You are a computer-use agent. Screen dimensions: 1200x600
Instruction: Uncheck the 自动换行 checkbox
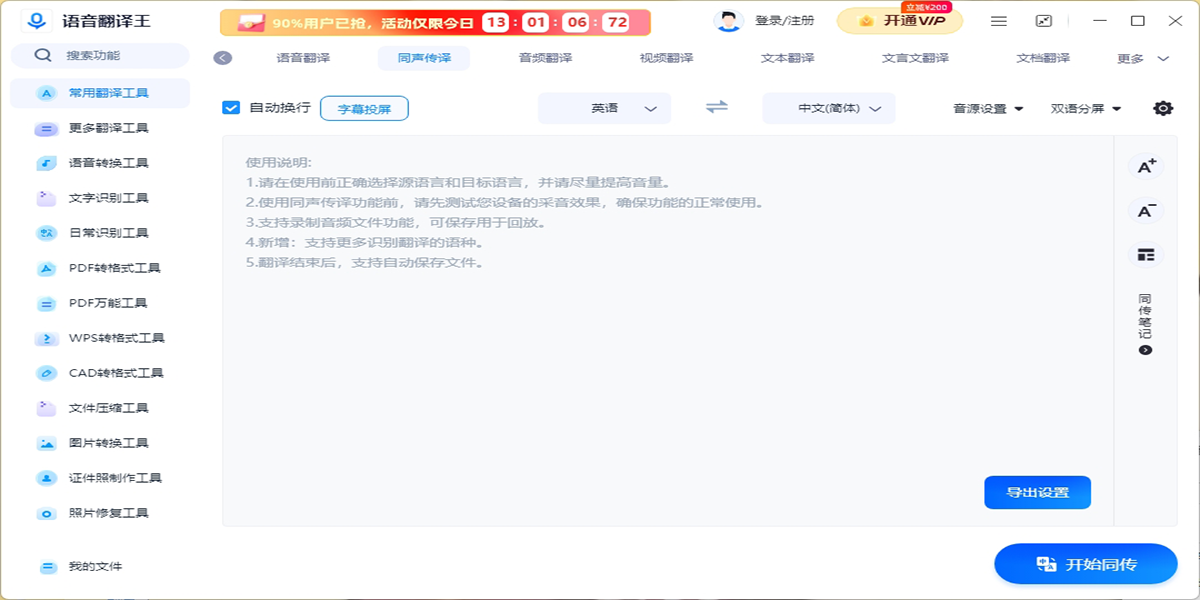point(232,107)
